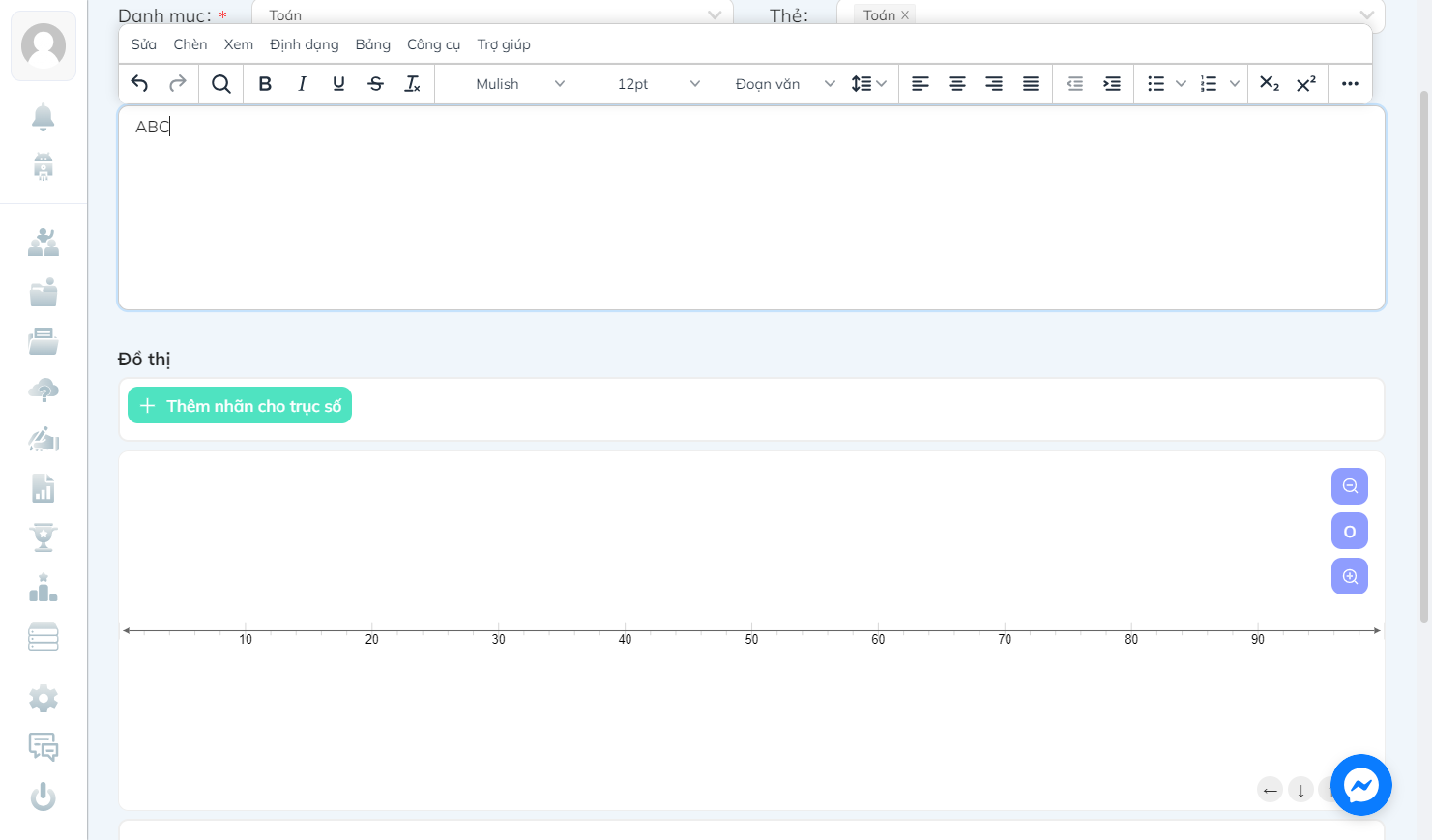Click the power logout icon in sidebar
Image resolution: width=1432 pixels, height=840 pixels.
tap(44, 797)
